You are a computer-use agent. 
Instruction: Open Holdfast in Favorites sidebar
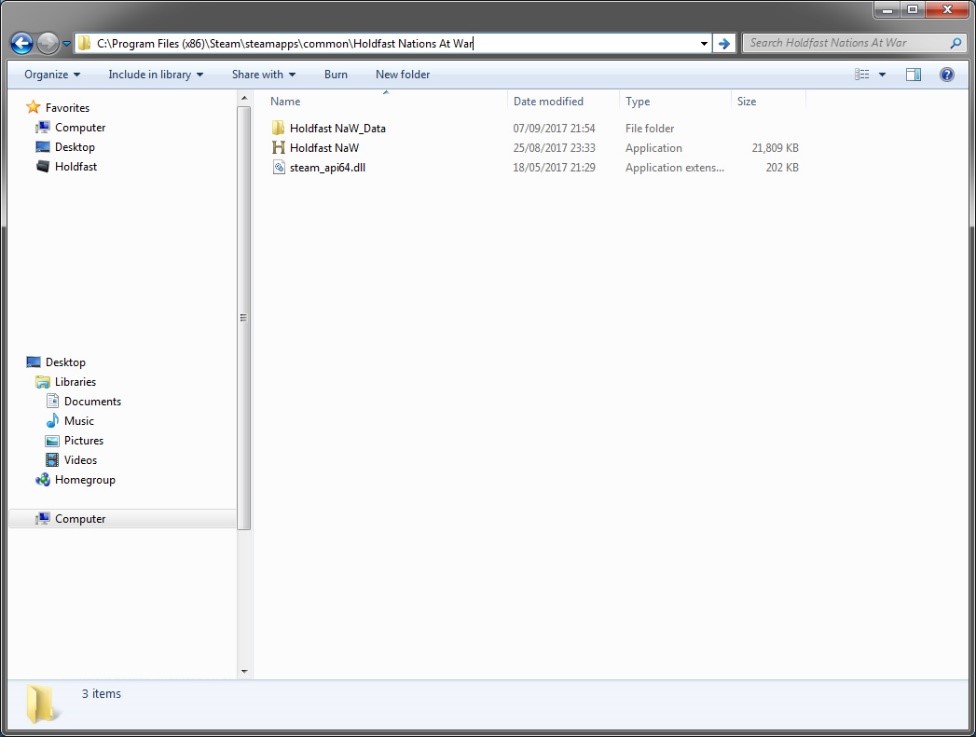click(76, 167)
